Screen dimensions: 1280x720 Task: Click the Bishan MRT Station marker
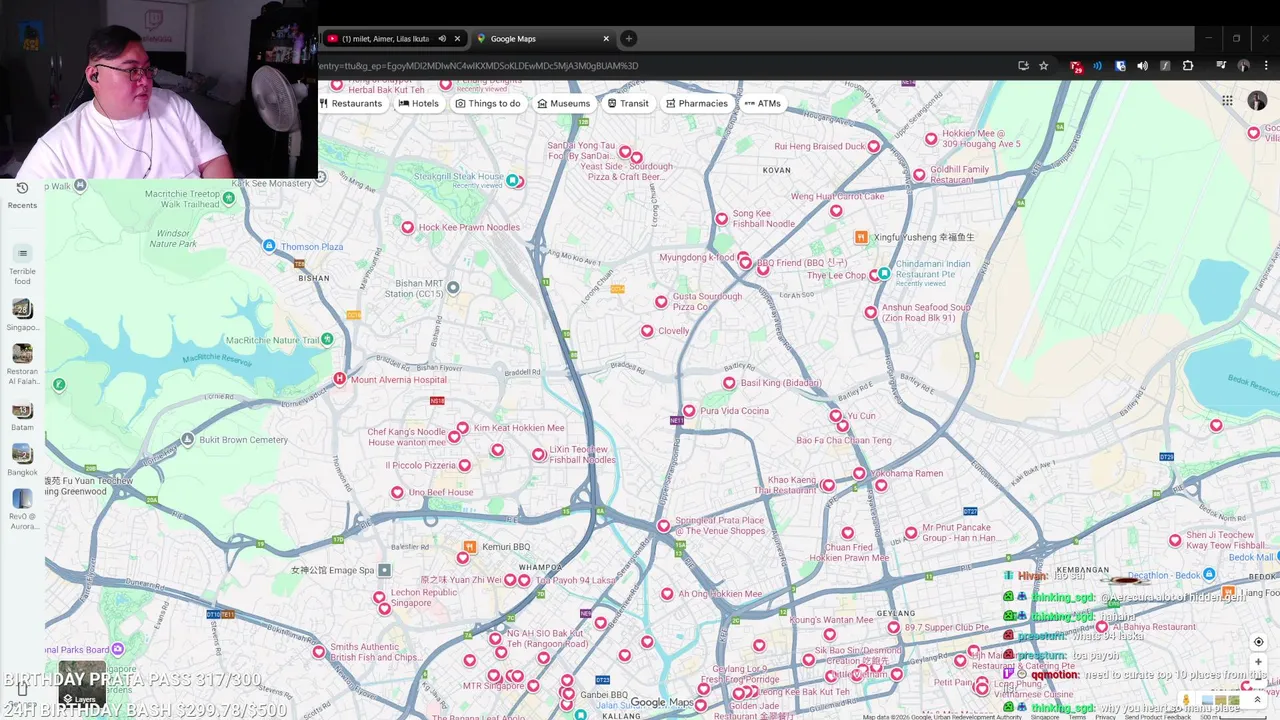(x=453, y=288)
